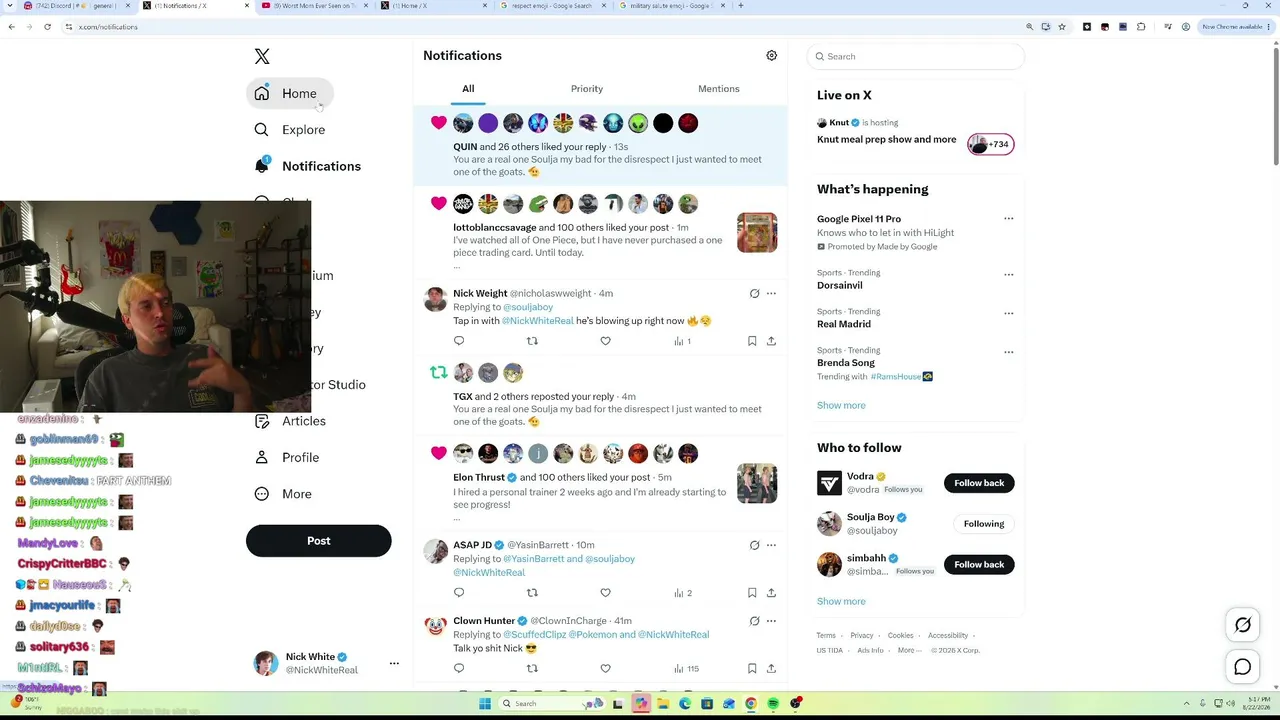Expand the More menu in the sidebar
The height and width of the screenshot is (720, 1280).
tap(283, 494)
